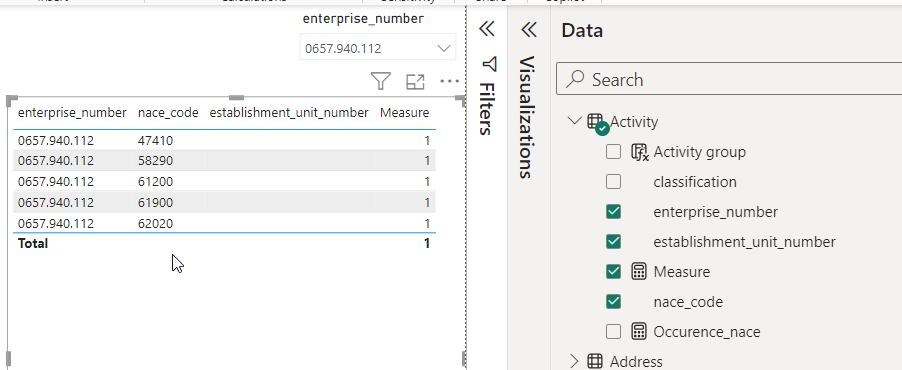This screenshot has height=370, width=902.
Task: Expand the Visualizations pane with double chevron
Action: [x=529, y=29]
